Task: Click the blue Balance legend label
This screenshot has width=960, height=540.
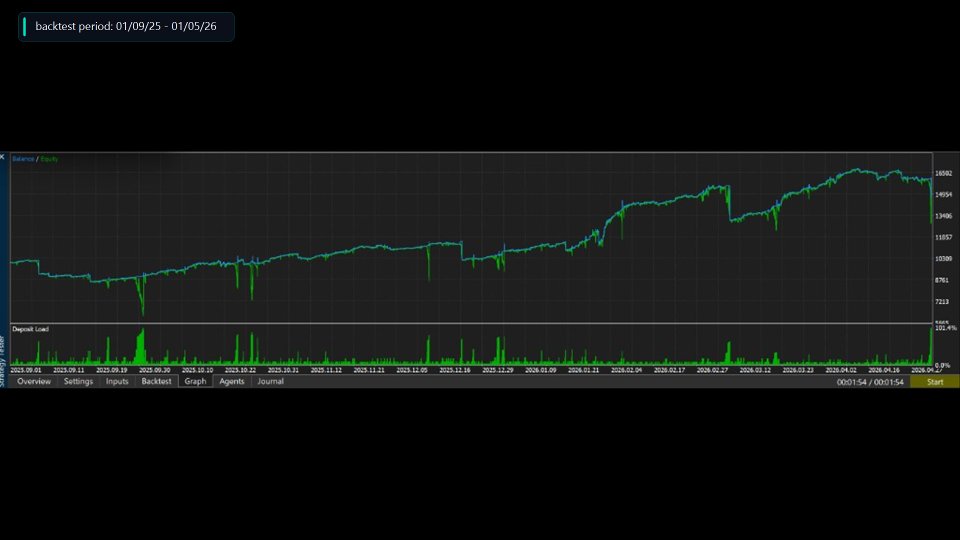Action: 23,159
